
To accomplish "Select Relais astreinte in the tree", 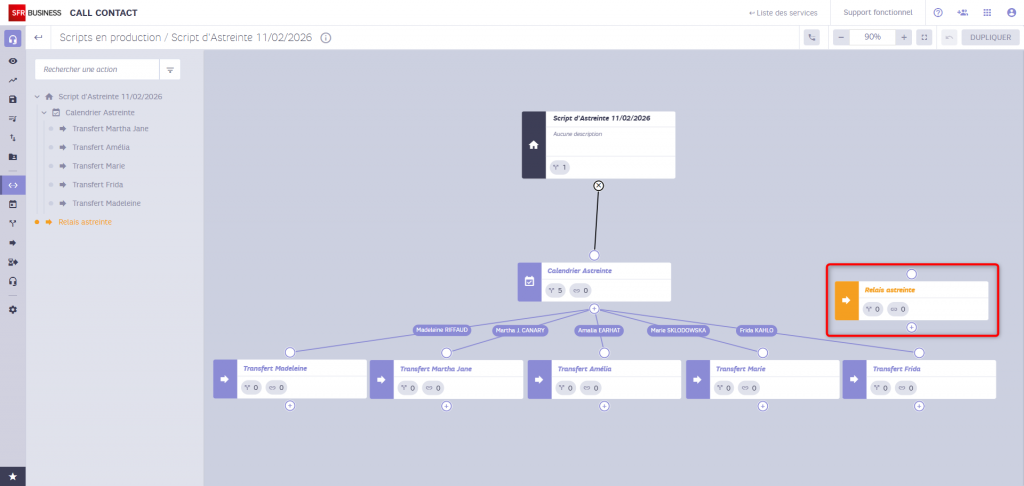I will (85, 222).
